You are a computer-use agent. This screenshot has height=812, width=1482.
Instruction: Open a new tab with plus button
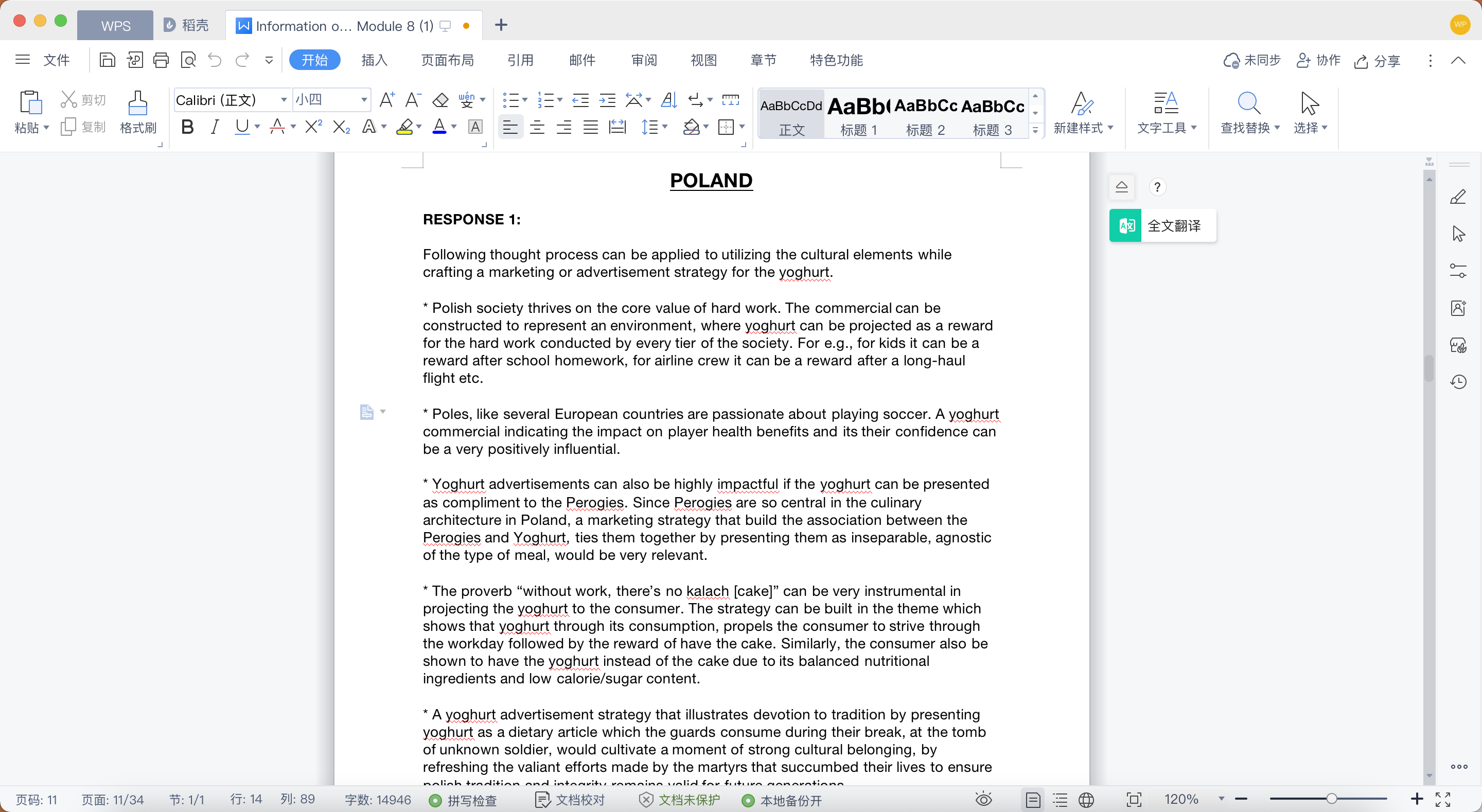(x=501, y=25)
